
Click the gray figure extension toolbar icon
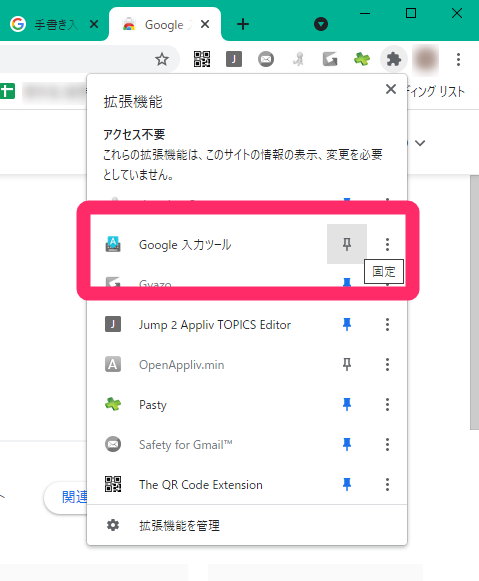point(298,59)
